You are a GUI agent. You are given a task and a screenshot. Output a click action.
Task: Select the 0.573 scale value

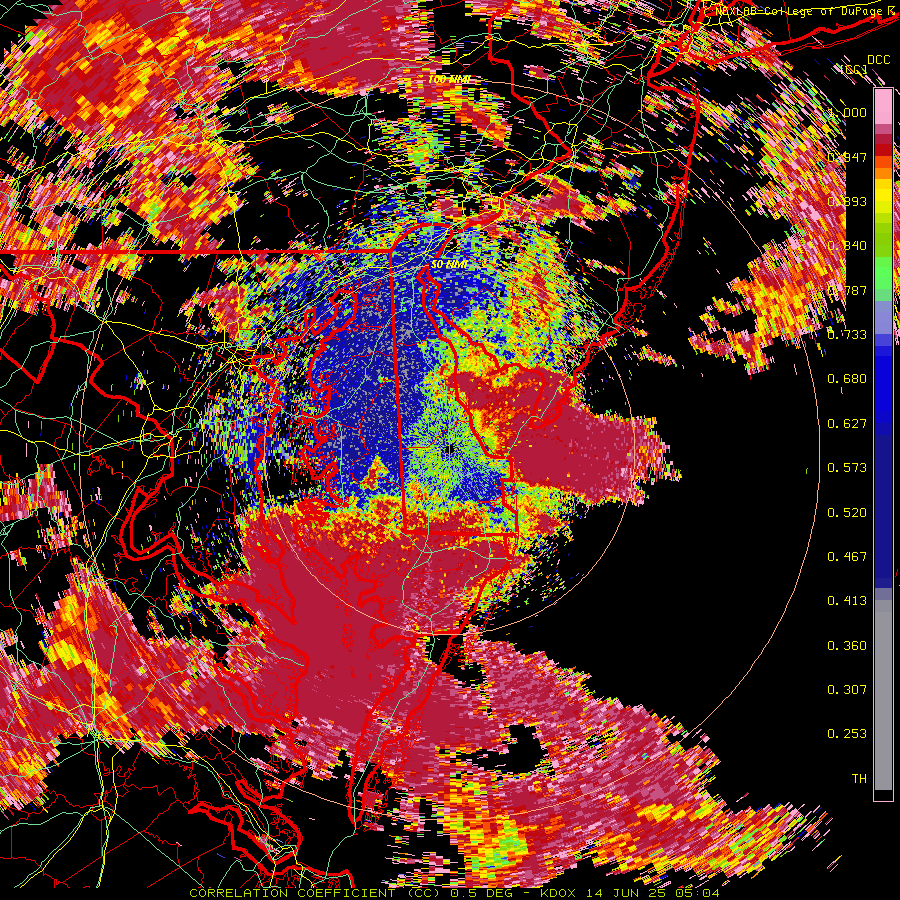point(847,468)
